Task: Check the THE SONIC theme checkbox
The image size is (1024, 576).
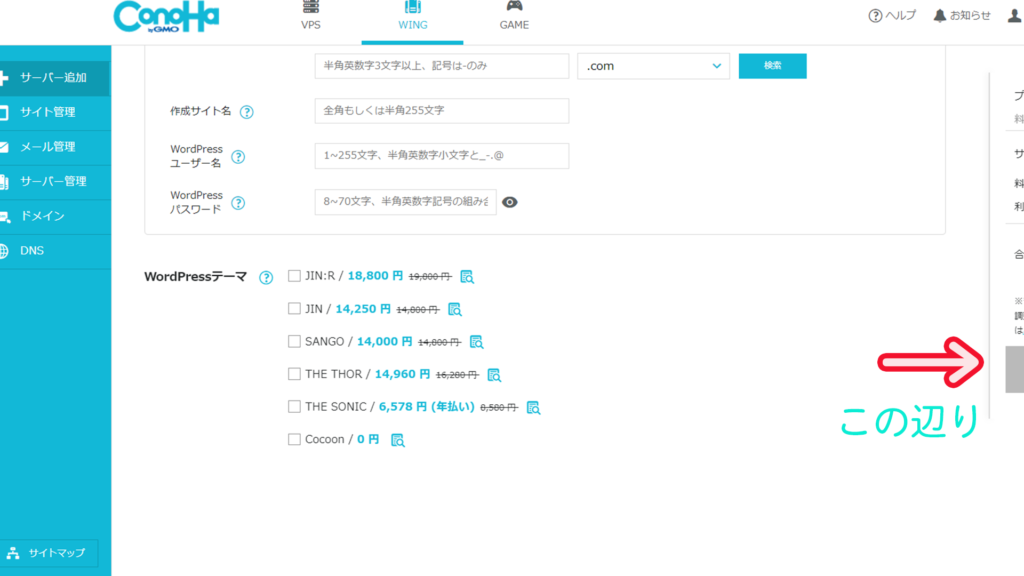Action: coord(295,407)
